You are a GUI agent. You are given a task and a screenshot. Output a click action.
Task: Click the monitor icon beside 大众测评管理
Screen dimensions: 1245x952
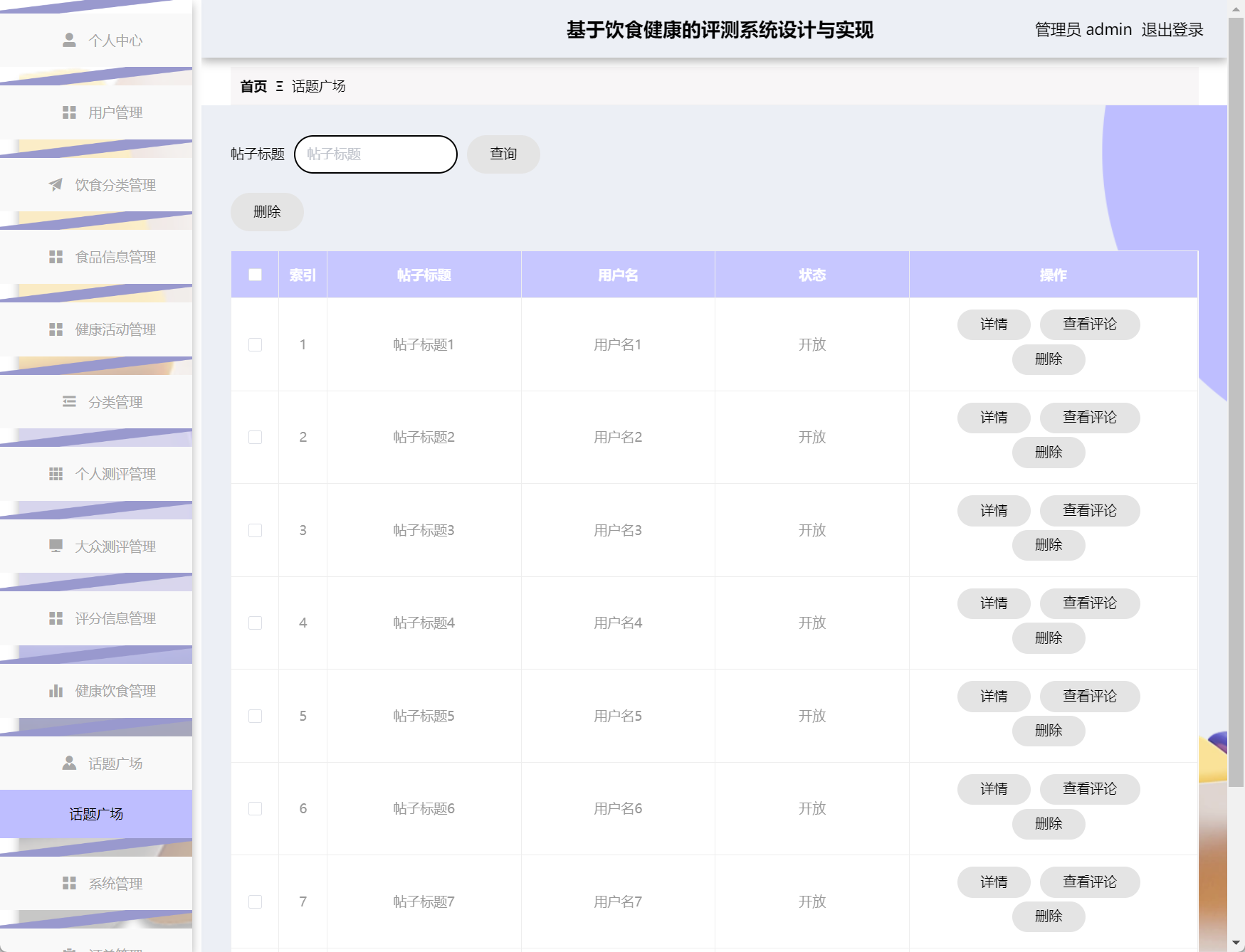pyautogui.click(x=56, y=546)
